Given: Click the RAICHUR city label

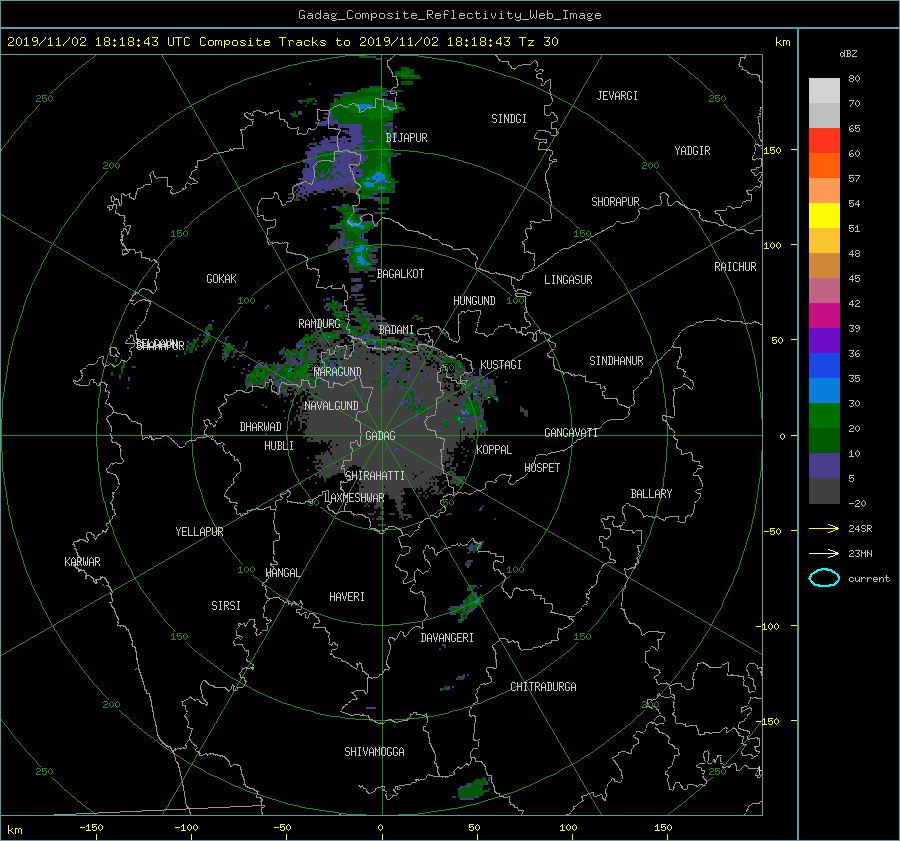Looking at the screenshot, I should coord(735,267).
